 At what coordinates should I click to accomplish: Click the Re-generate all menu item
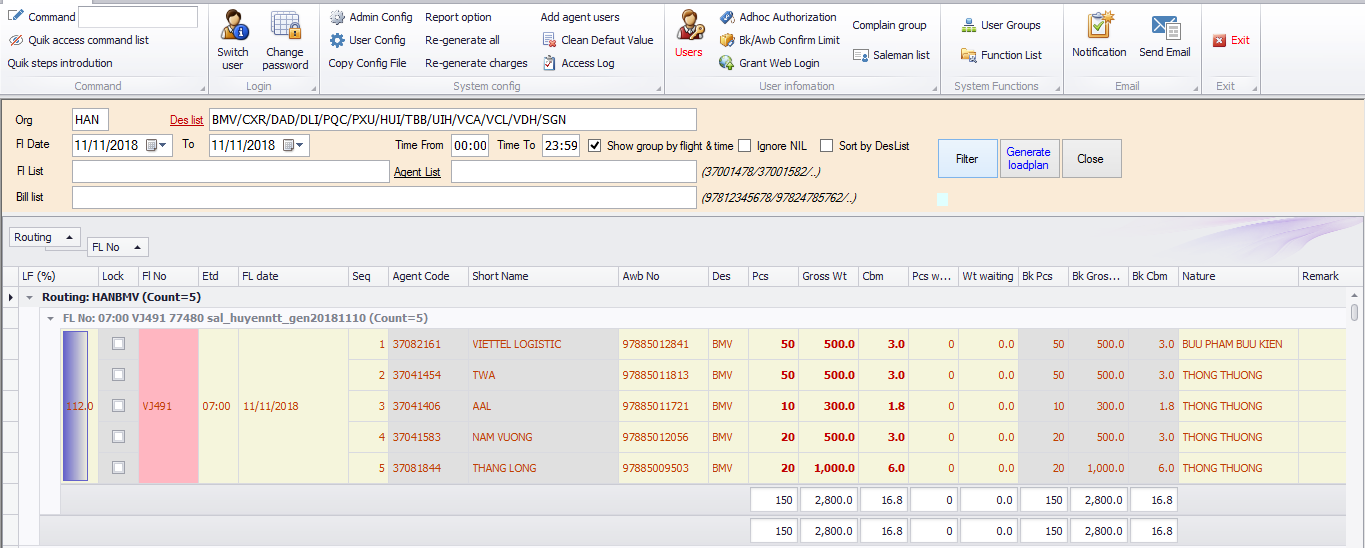click(x=462, y=40)
